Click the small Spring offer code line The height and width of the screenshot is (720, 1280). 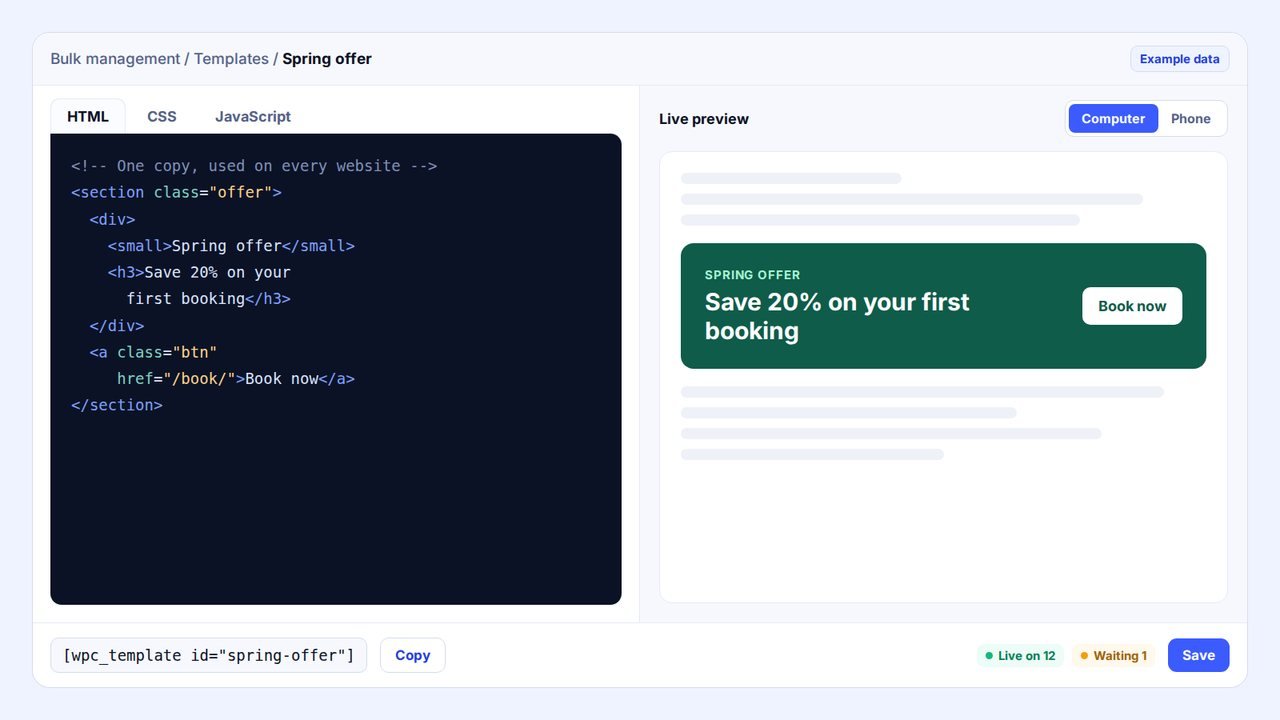[231, 246]
